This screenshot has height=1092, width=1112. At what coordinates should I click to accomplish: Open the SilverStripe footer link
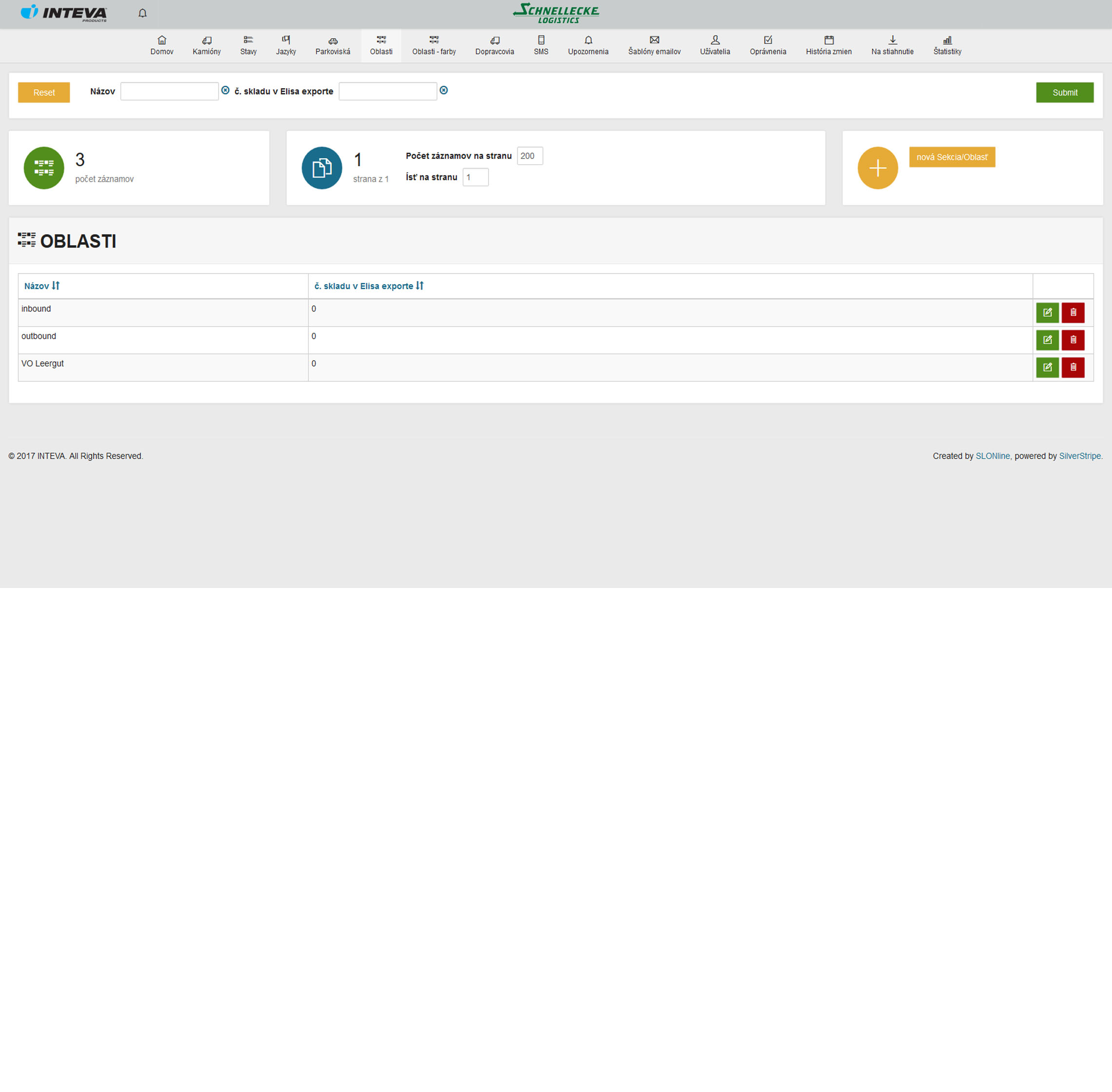(1079, 456)
